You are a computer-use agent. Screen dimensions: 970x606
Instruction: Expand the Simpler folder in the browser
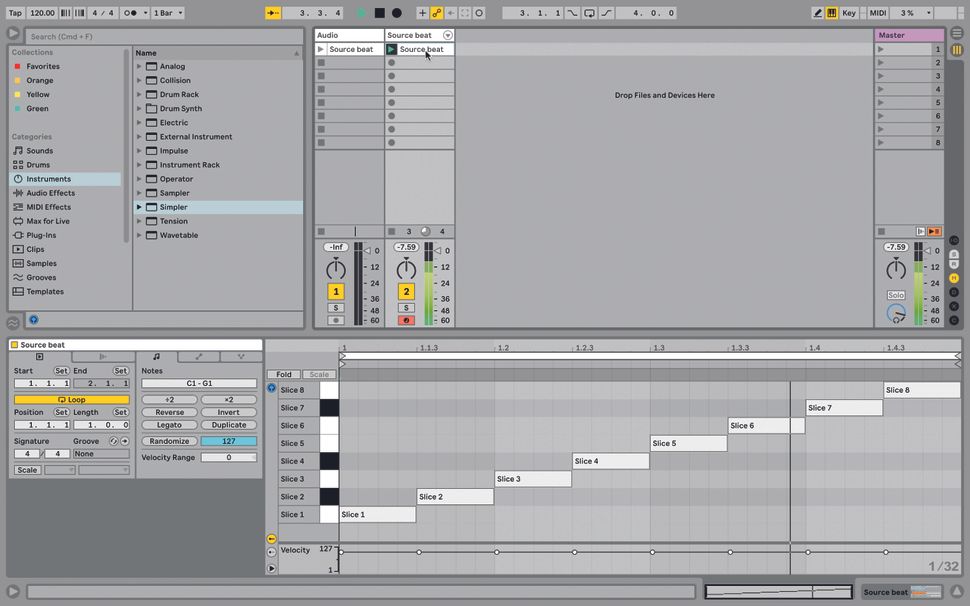pos(140,207)
